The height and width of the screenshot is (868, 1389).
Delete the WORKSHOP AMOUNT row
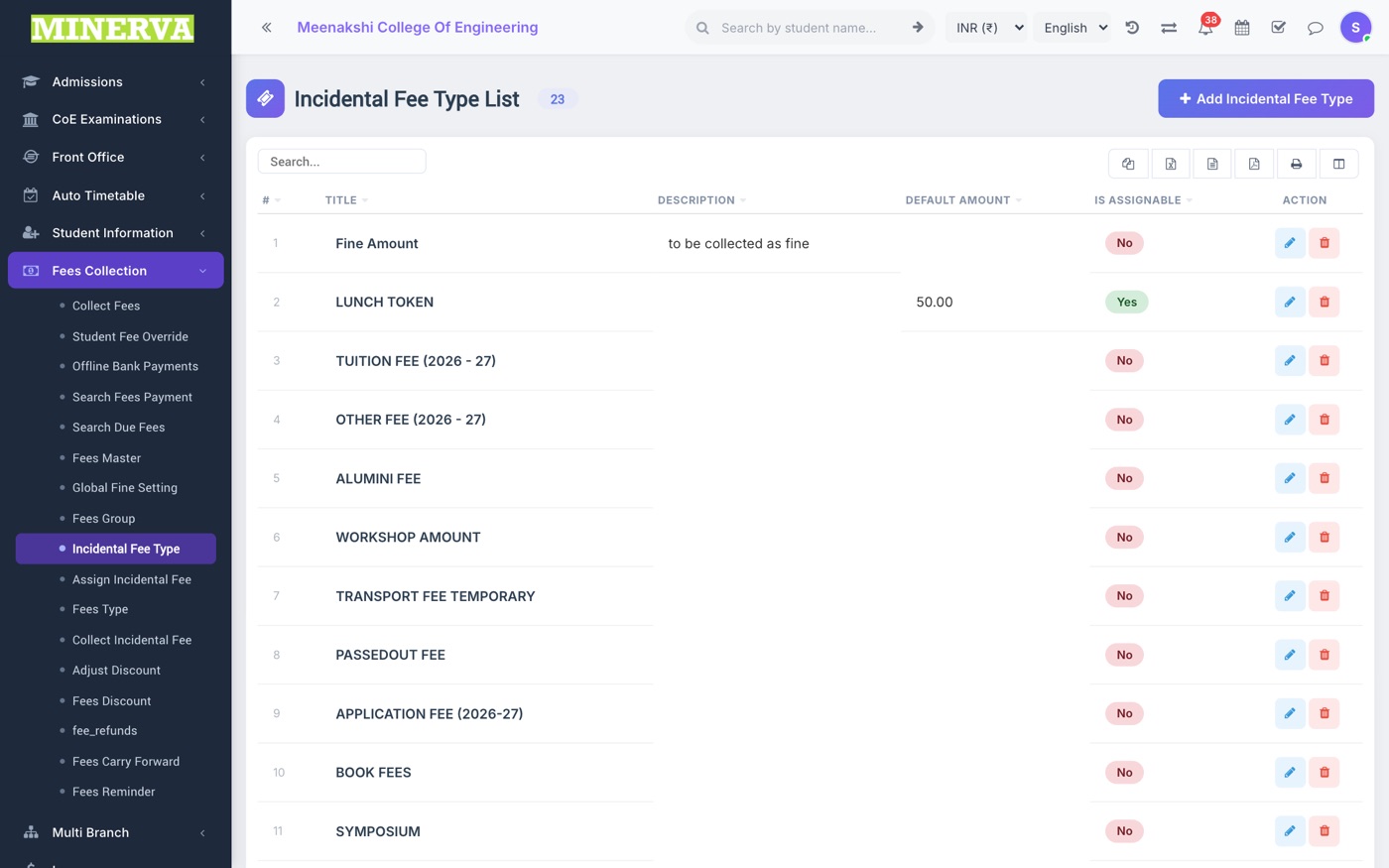[1325, 537]
